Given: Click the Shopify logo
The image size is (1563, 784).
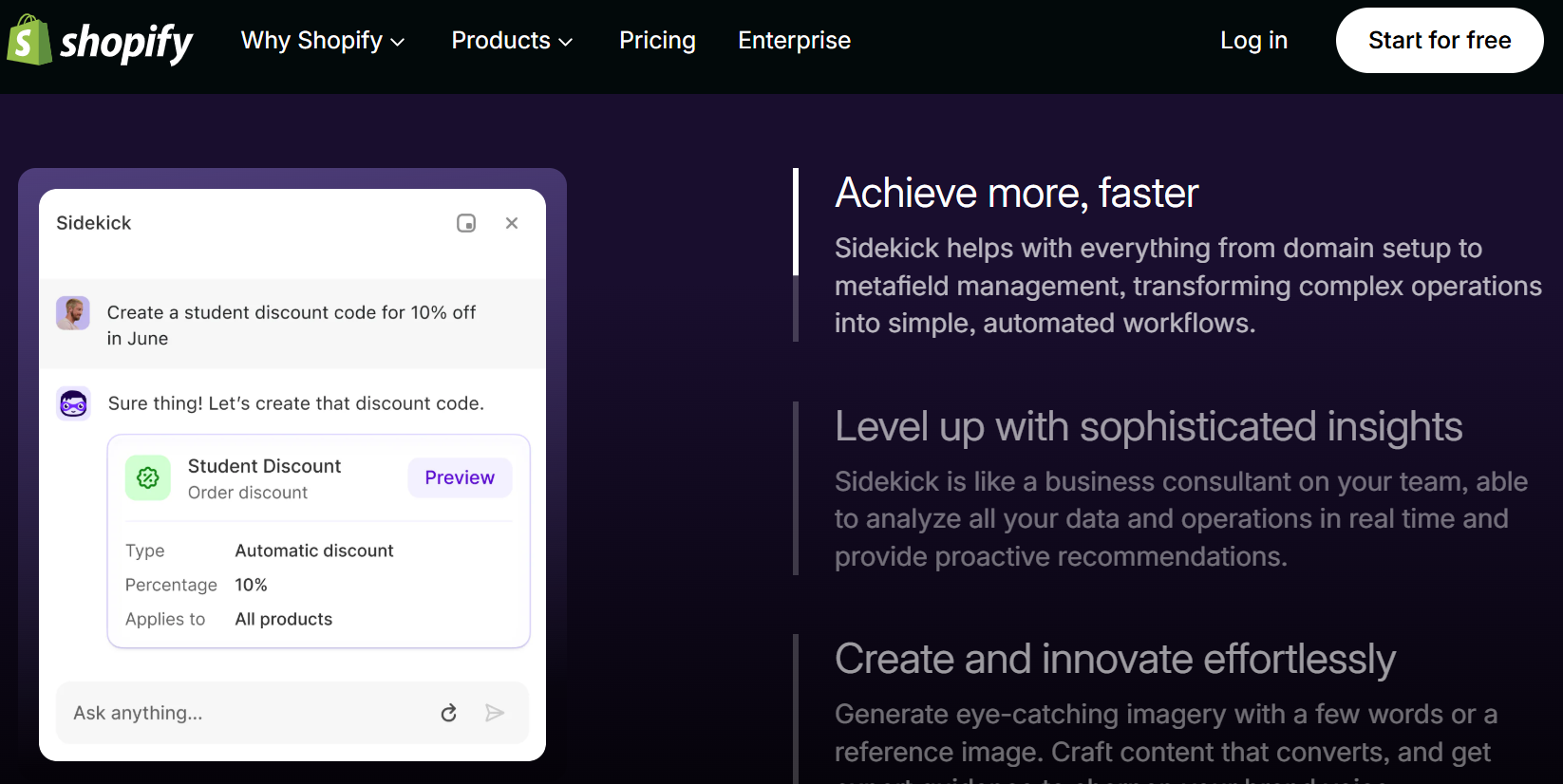Looking at the screenshot, I should pyautogui.click(x=100, y=40).
